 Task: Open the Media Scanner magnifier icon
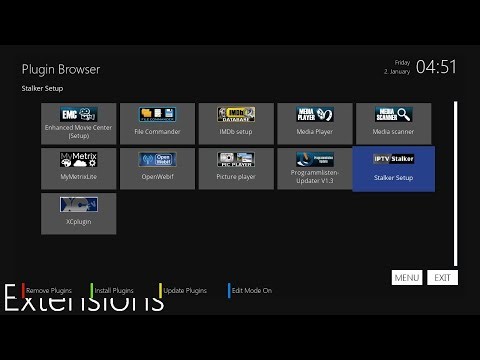pos(393,114)
